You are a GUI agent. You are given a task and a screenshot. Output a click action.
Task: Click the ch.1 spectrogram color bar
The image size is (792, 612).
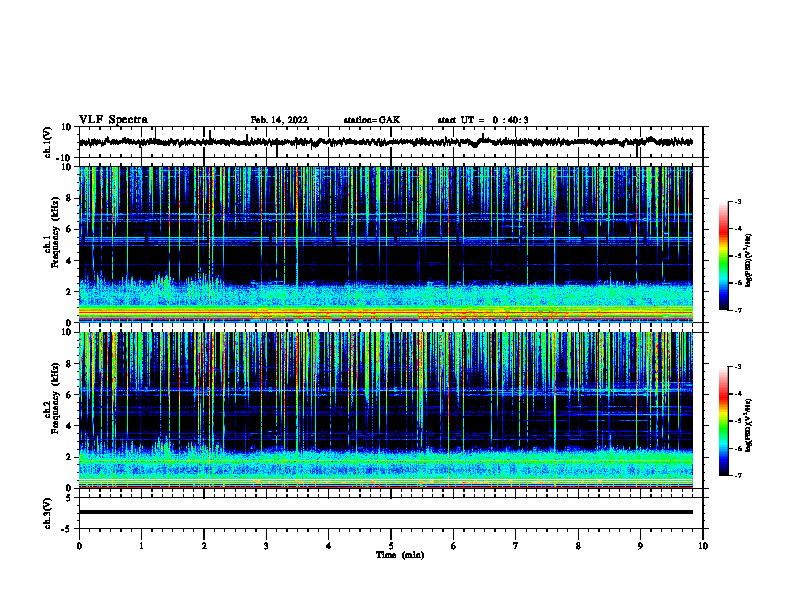tap(723, 256)
